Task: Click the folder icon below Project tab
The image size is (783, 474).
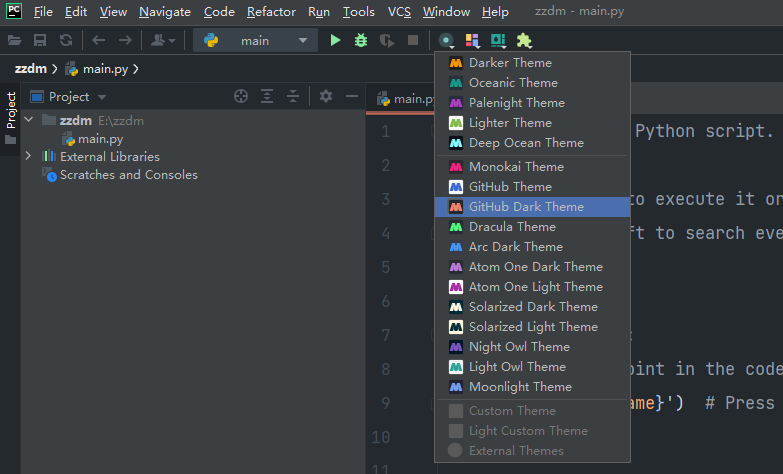Action: (10, 140)
